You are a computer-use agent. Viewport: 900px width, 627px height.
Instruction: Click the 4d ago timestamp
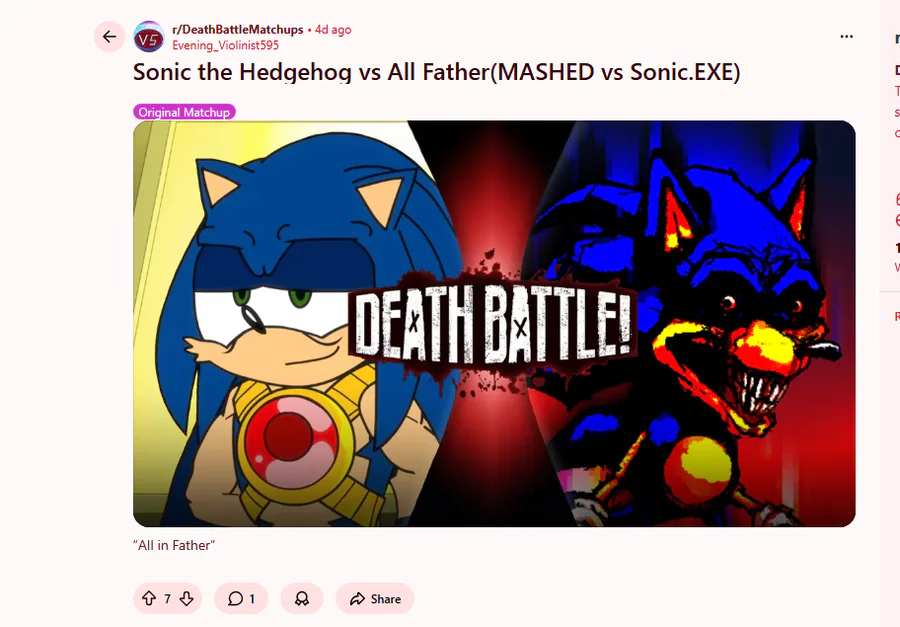pyautogui.click(x=333, y=30)
